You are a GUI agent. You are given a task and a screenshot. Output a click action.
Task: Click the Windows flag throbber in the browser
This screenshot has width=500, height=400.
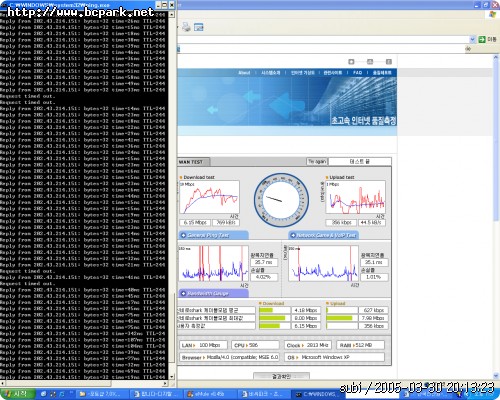(493, 15)
